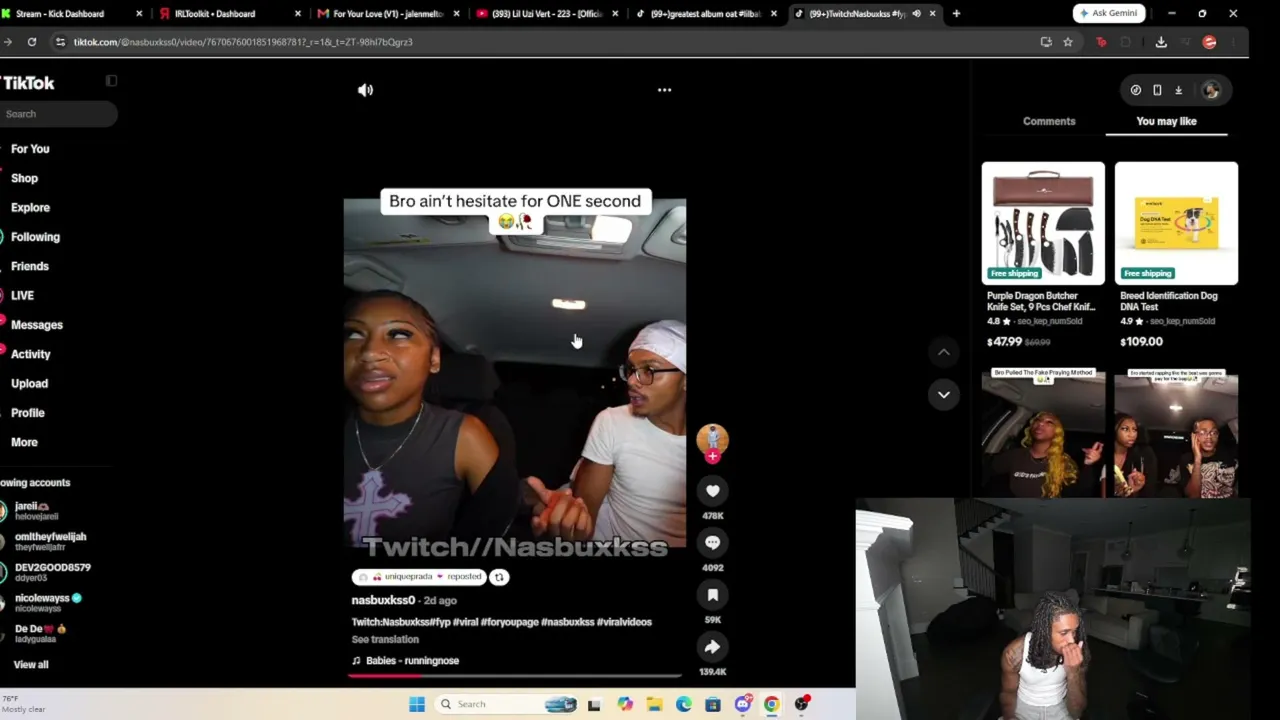This screenshot has width=1280, height=720.
Task: Open the Activity notifications
Action: [30, 354]
